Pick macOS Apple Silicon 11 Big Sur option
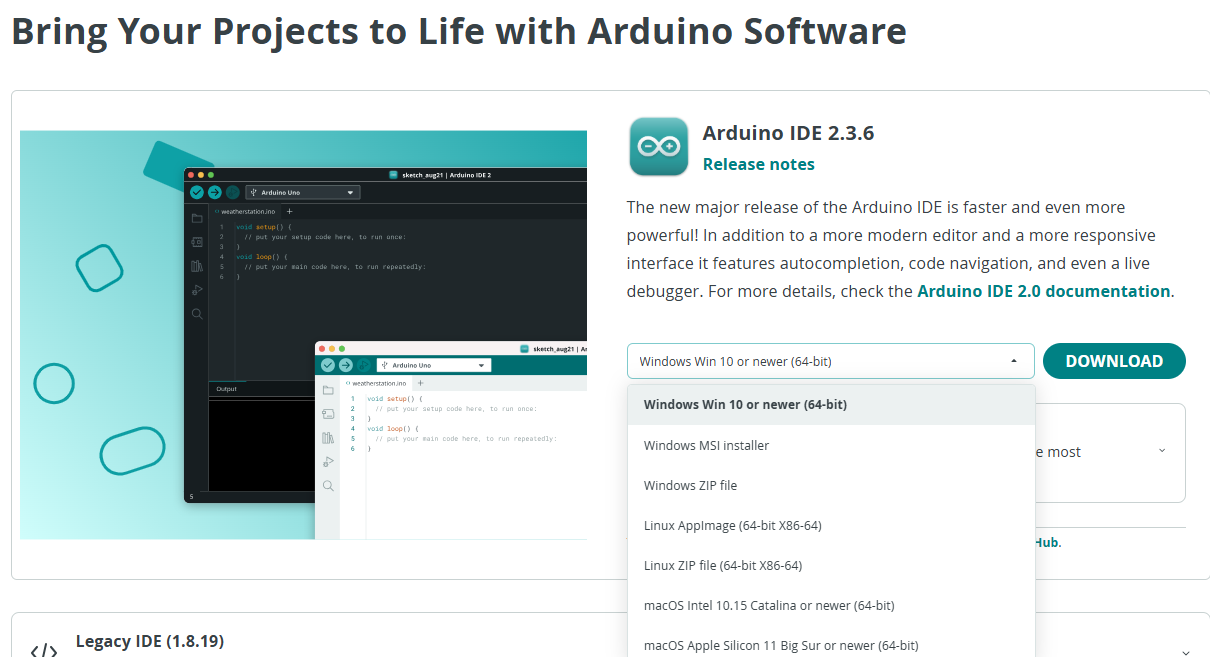This screenshot has width=1210, height=657. pos(780,645)
